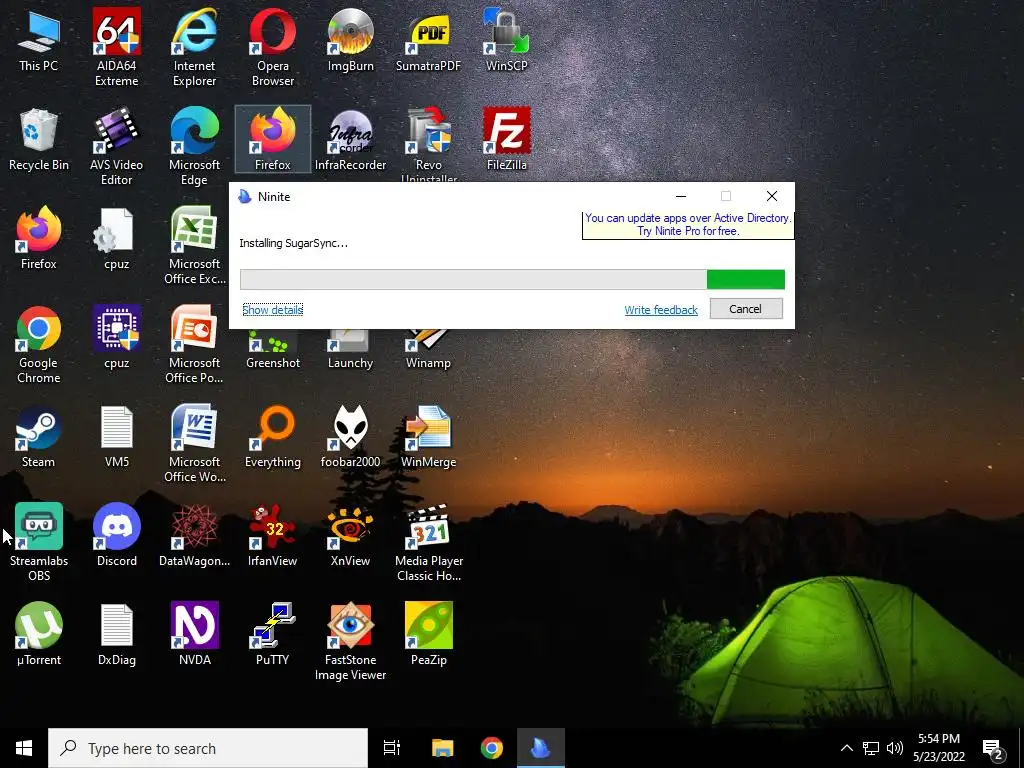Viewport: 1024px width, 768px height.
Task: Select the FileZilla desktop shortcut
Action: click(507, 140)
